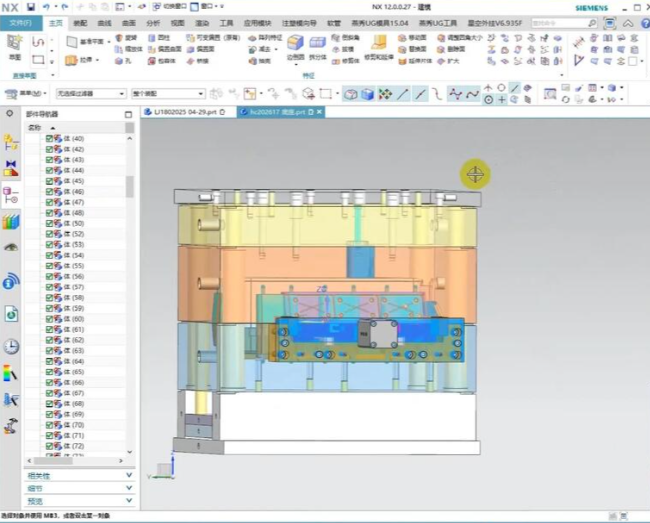Open the 文件(F) file menu
Screen dimensions: 650x523
tap(21, 23)
